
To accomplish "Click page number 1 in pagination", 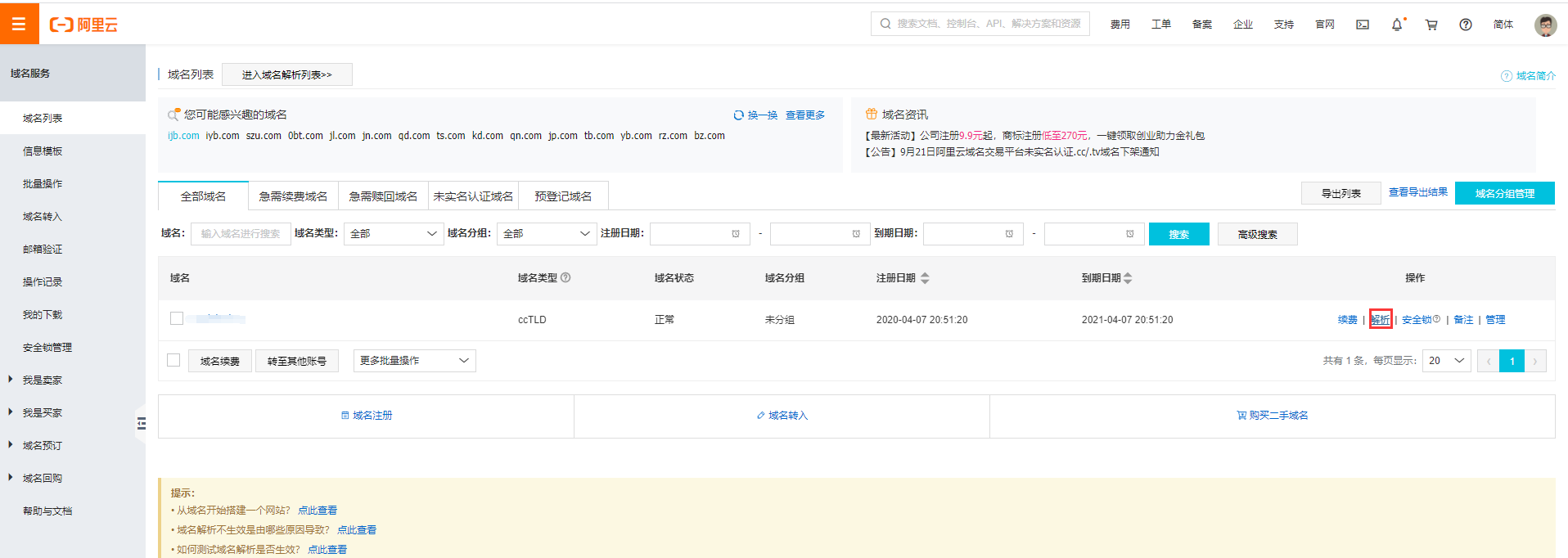I will point(1512,361).
